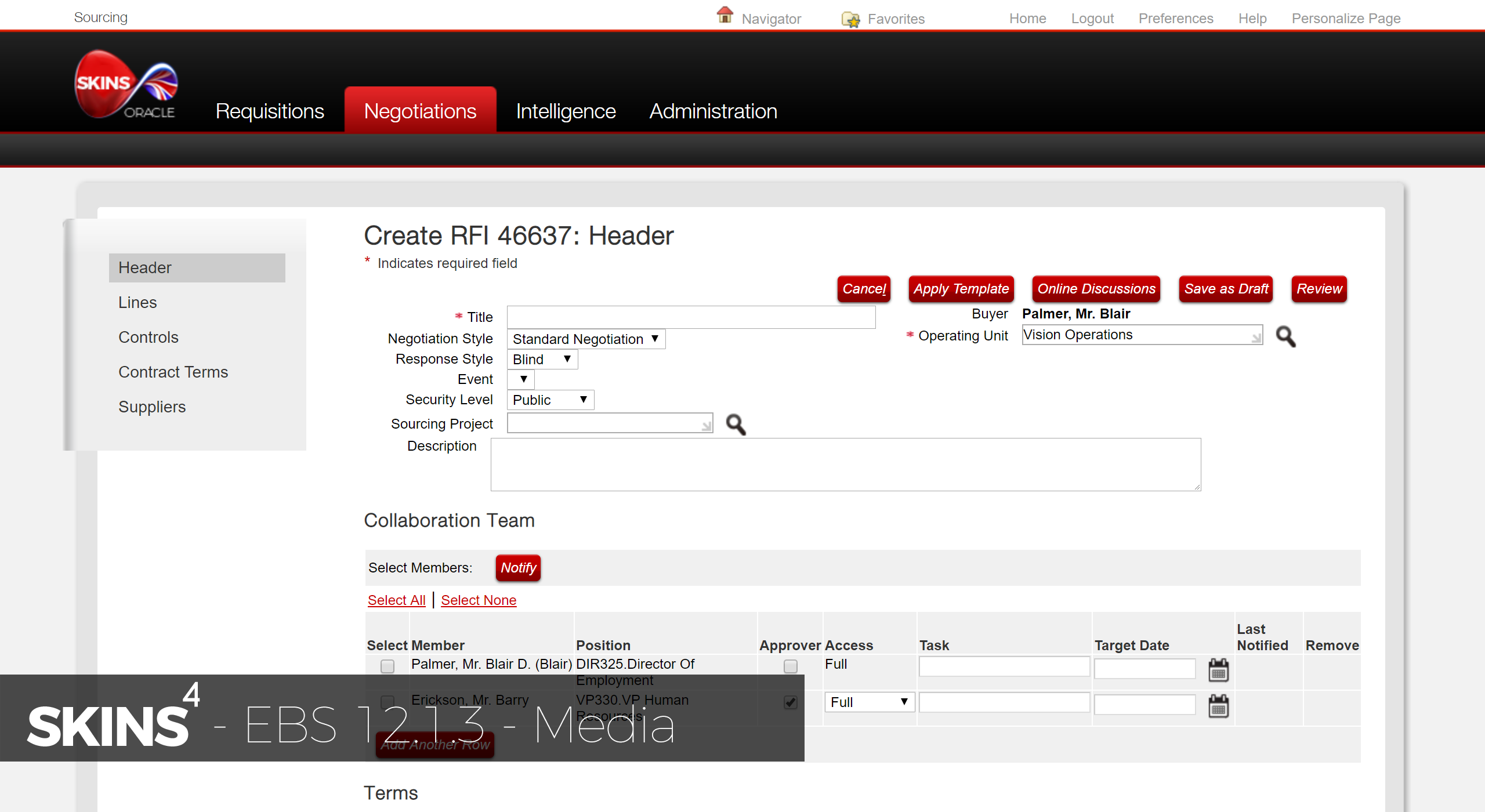The image size is (1485, 812).
Task: Open the Event dropdown
Action: 521,379
